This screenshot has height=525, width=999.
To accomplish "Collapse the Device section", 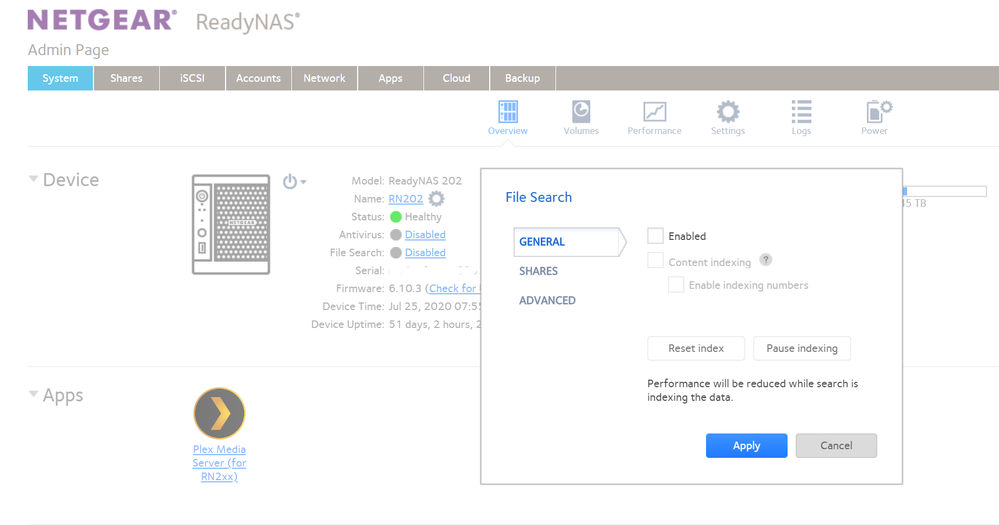I will click(33, 179).
